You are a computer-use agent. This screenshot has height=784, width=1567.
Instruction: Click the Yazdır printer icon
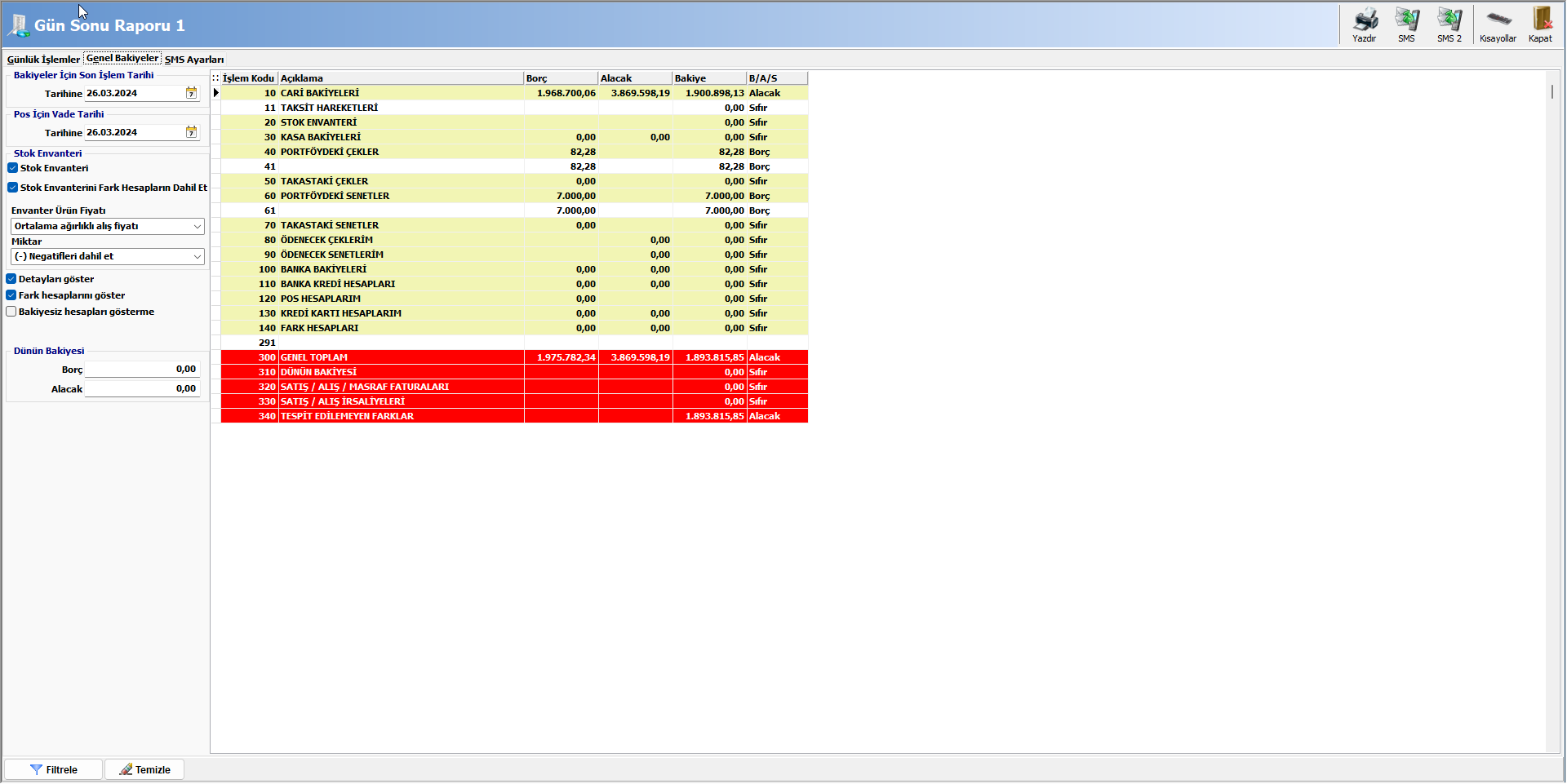(1365, 24)
